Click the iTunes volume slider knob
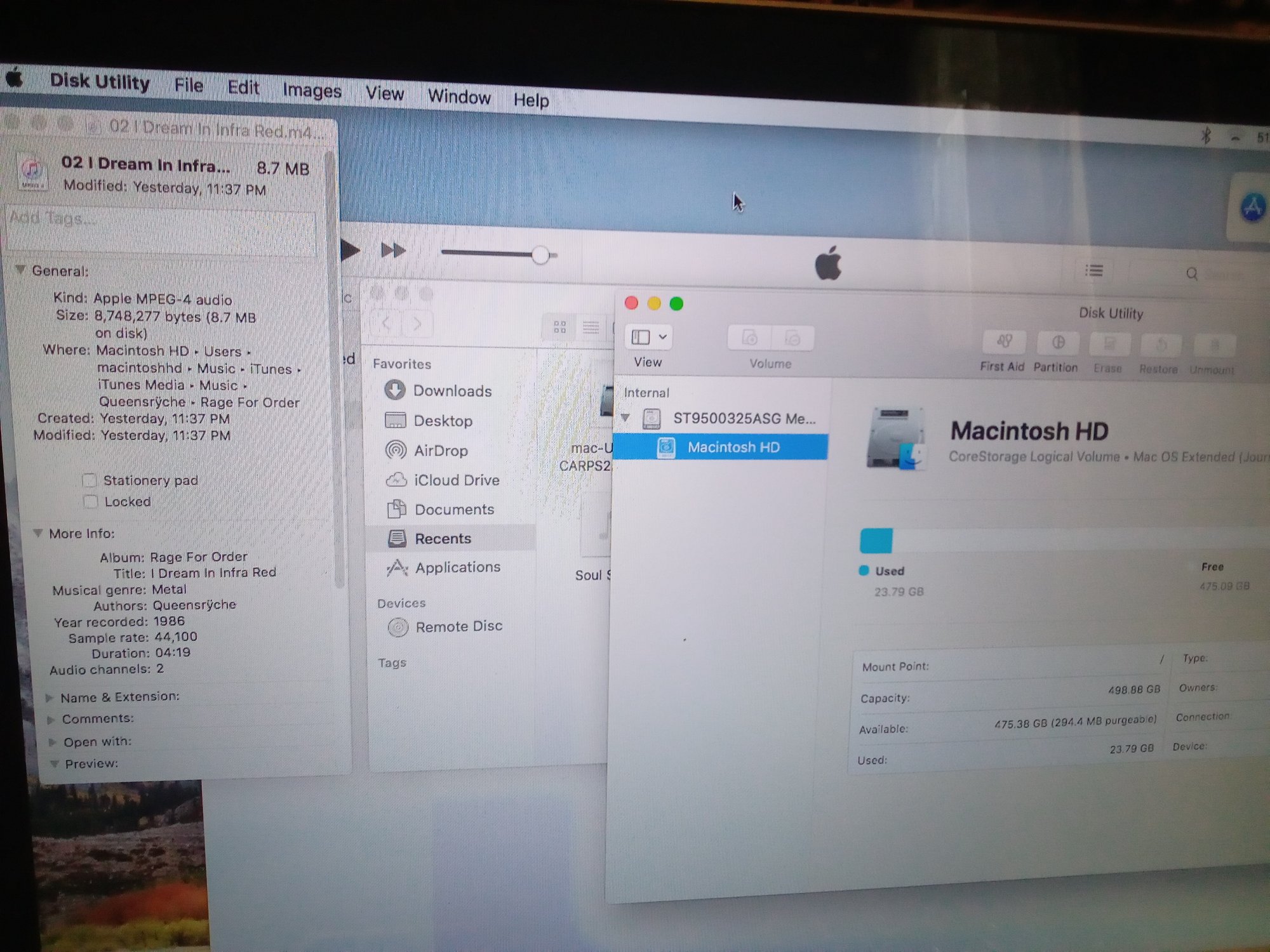Viewport: 1270px width, 952px height. (x=540, y=255)
